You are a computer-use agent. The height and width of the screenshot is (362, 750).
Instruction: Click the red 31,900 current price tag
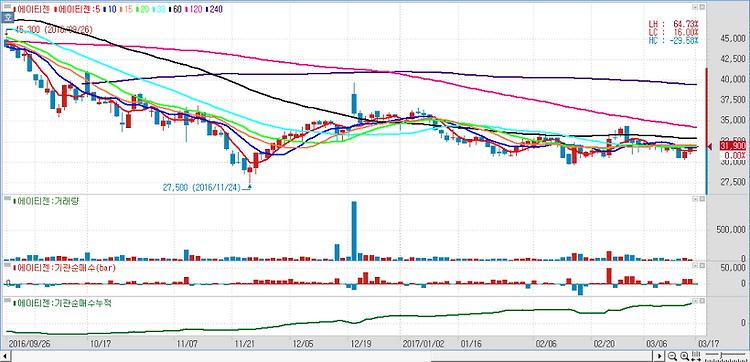pyautogui.click(x=733, y=147)
